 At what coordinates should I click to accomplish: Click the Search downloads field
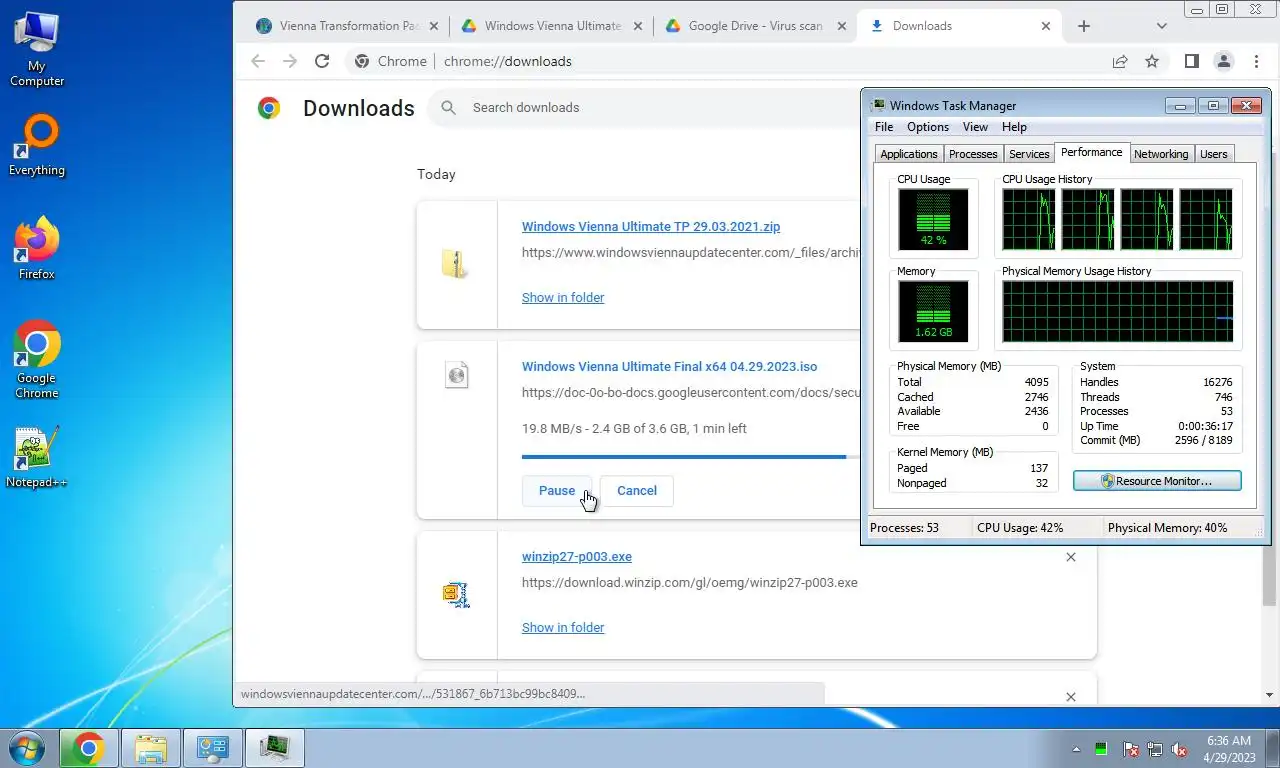(645, 107)
